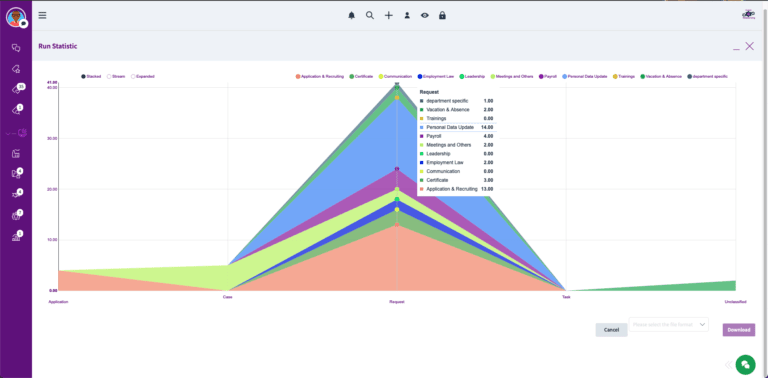Click the purple Payroll legend dot
768x378 pixels.
click(x=541, y=76)
